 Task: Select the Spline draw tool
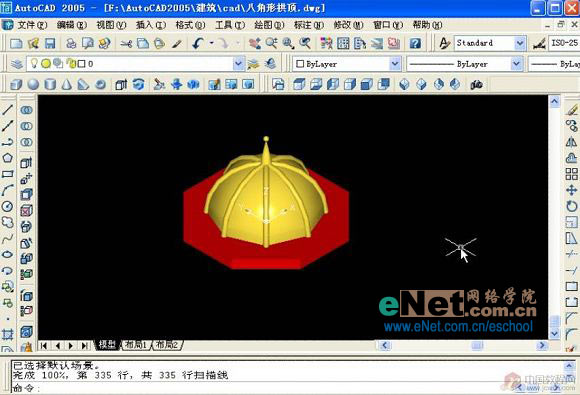pyautogui.click(x=8, y=239)
